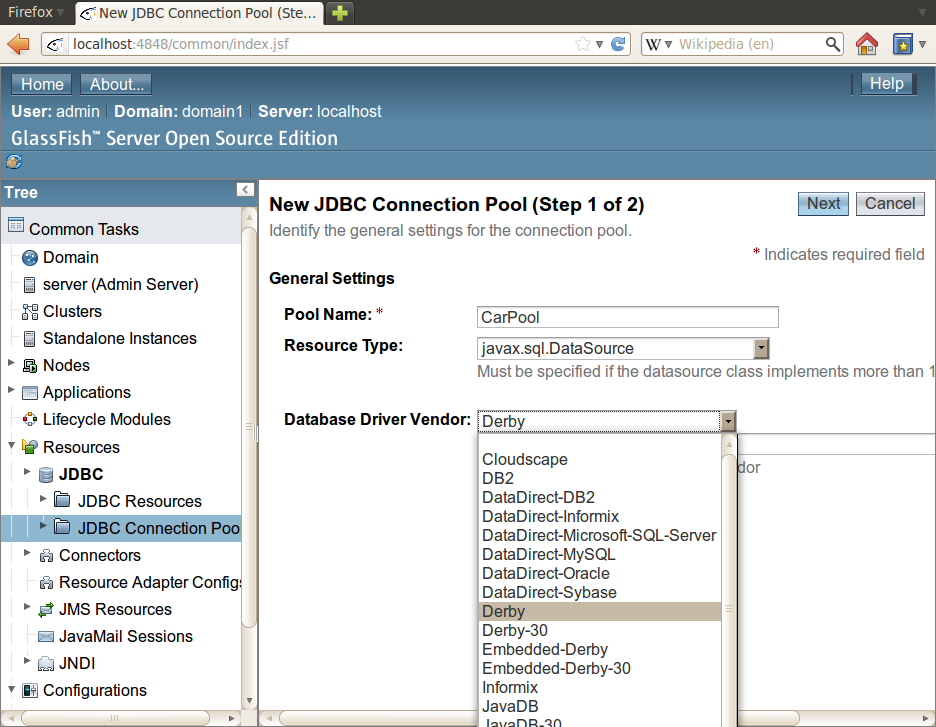Reload the page using refresh icon
The image size is (936, 727).
tap(618, 44)
